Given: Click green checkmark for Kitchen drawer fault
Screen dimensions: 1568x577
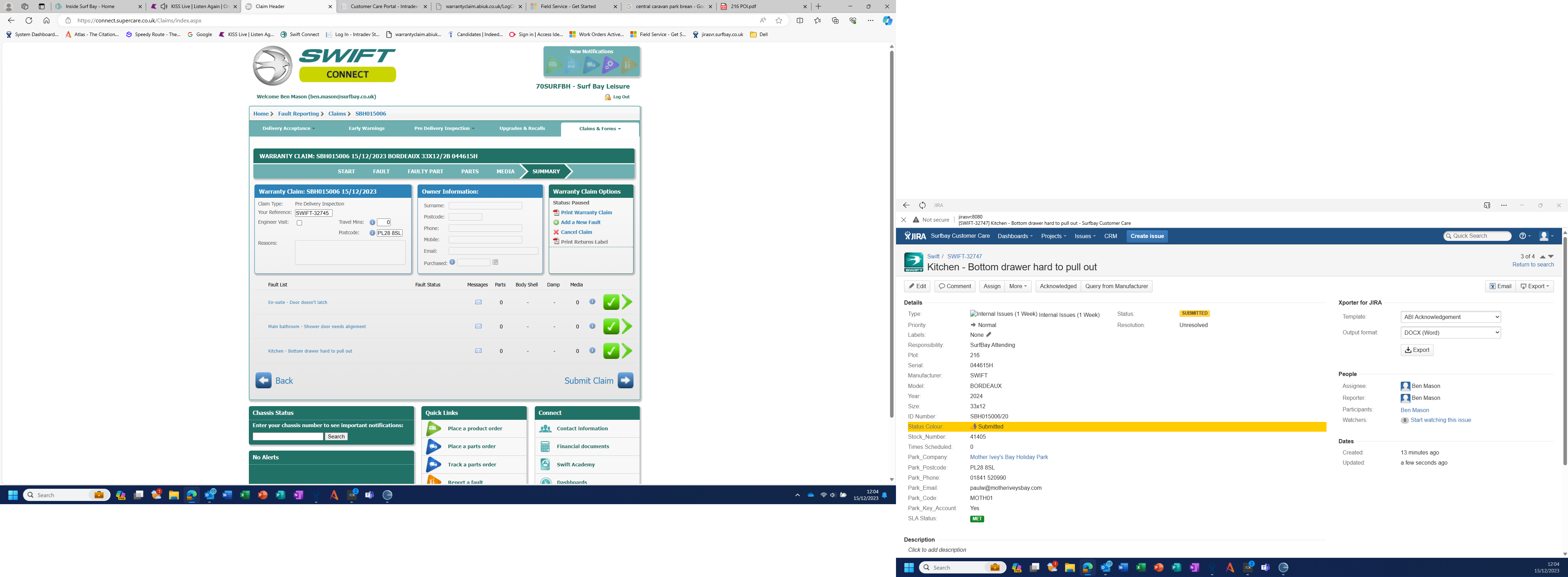Looking at the screenshot, I should [611, 351].
